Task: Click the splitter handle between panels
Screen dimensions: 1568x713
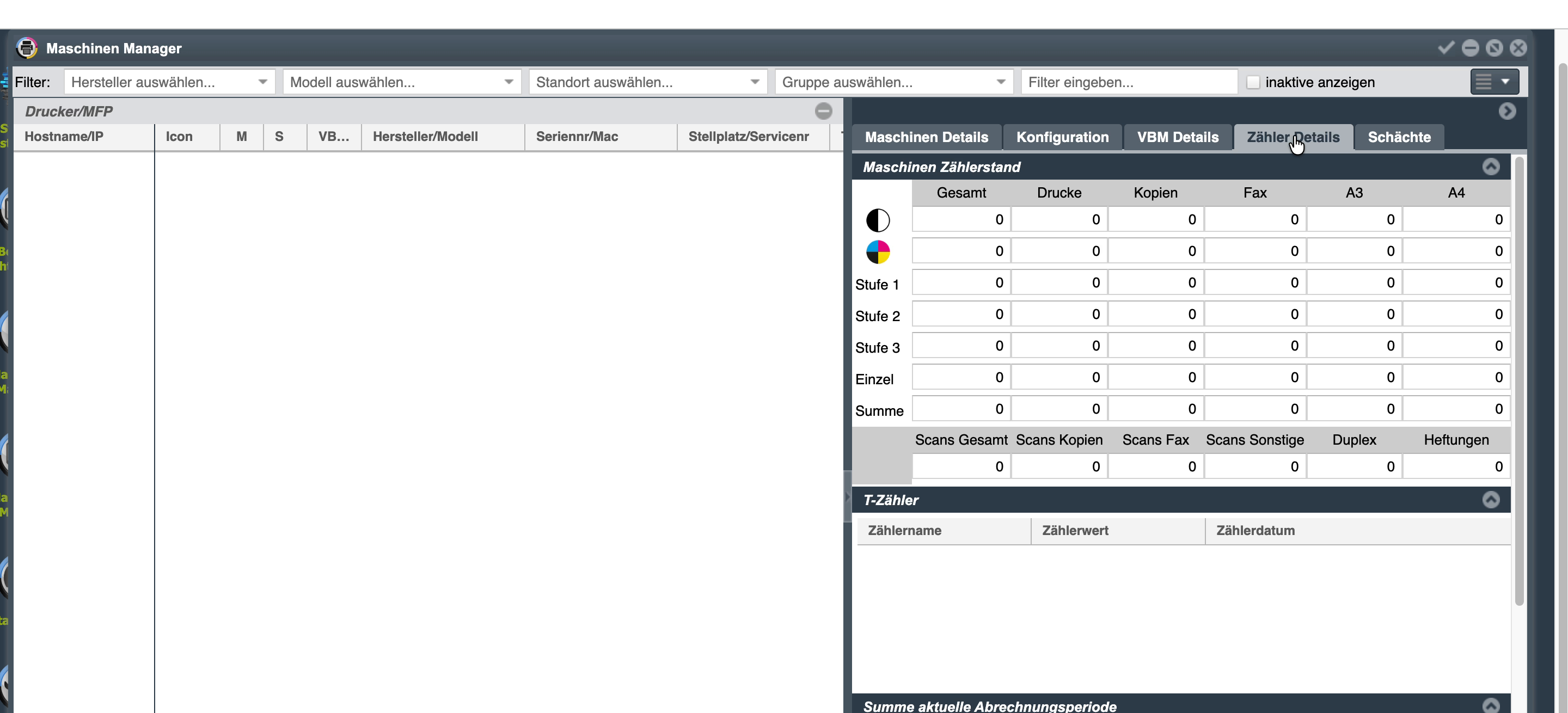Action: pos(847,496)
